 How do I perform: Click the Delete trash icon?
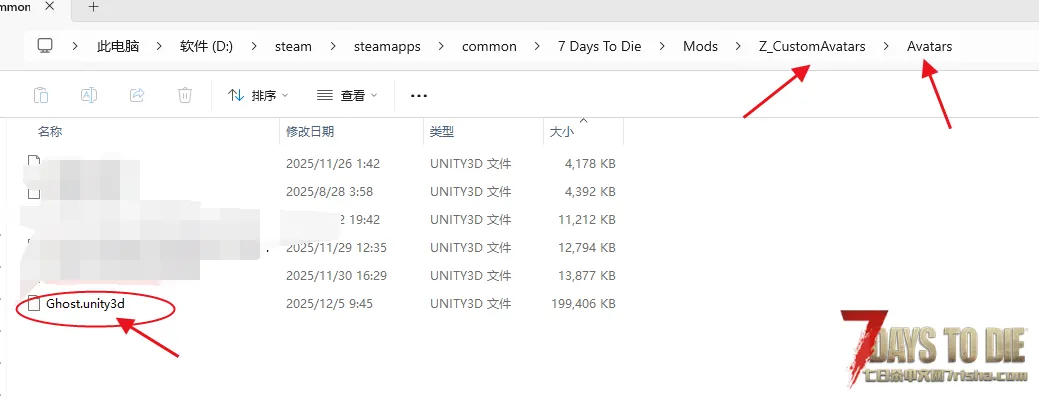point(185,95)
